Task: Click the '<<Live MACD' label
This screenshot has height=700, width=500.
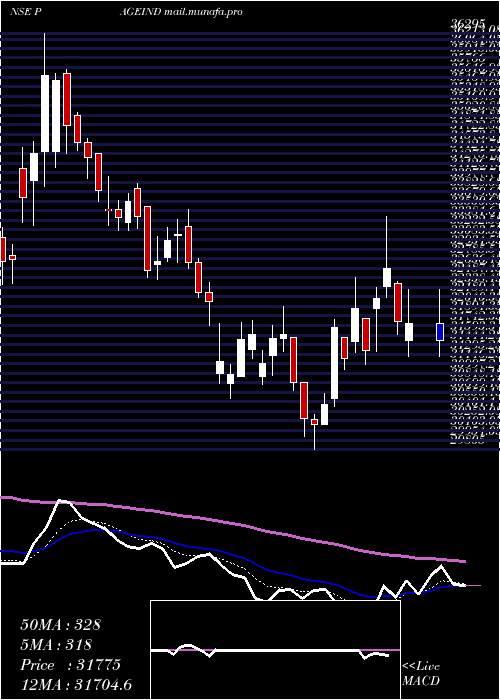Action: click(x=421, y=674)
